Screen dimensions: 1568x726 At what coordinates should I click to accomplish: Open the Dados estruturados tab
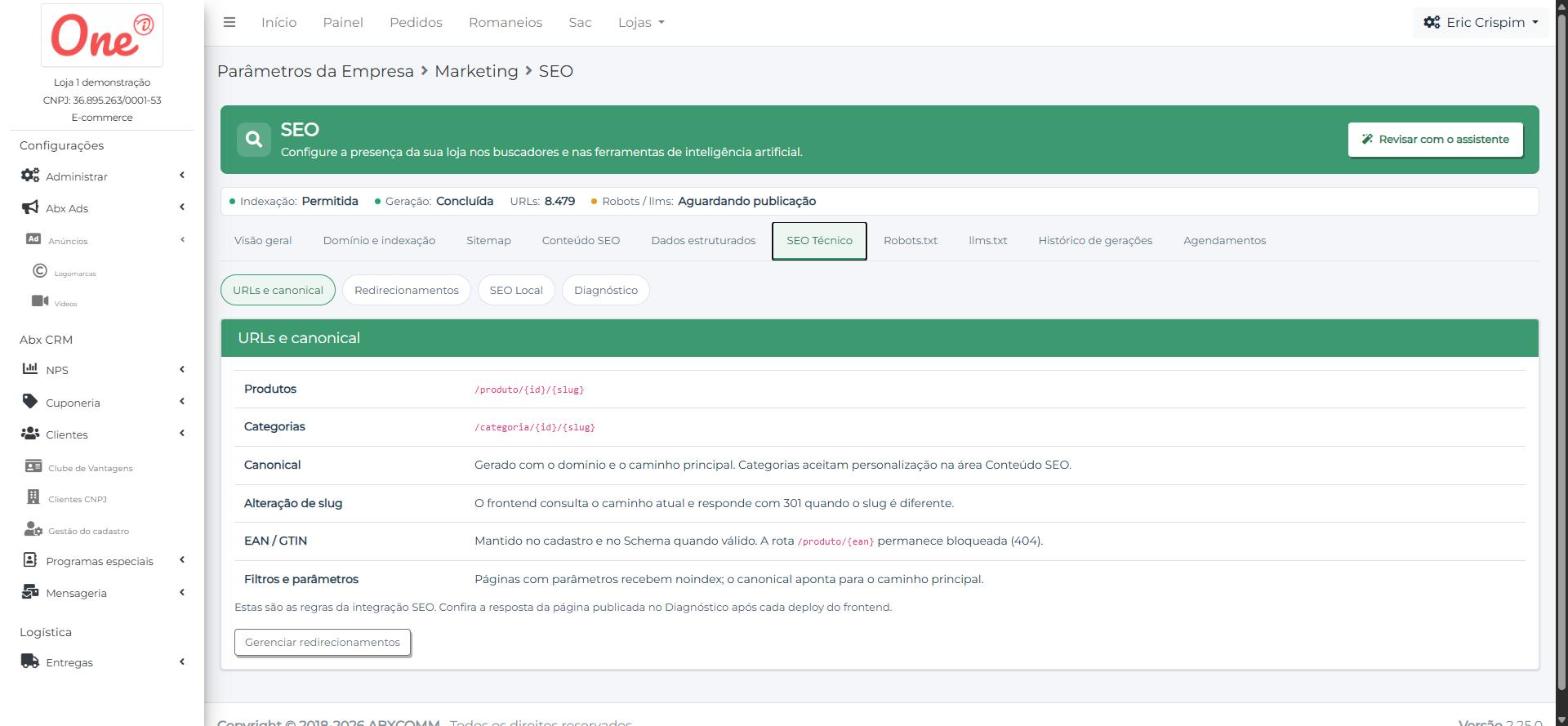pos(703,240)
